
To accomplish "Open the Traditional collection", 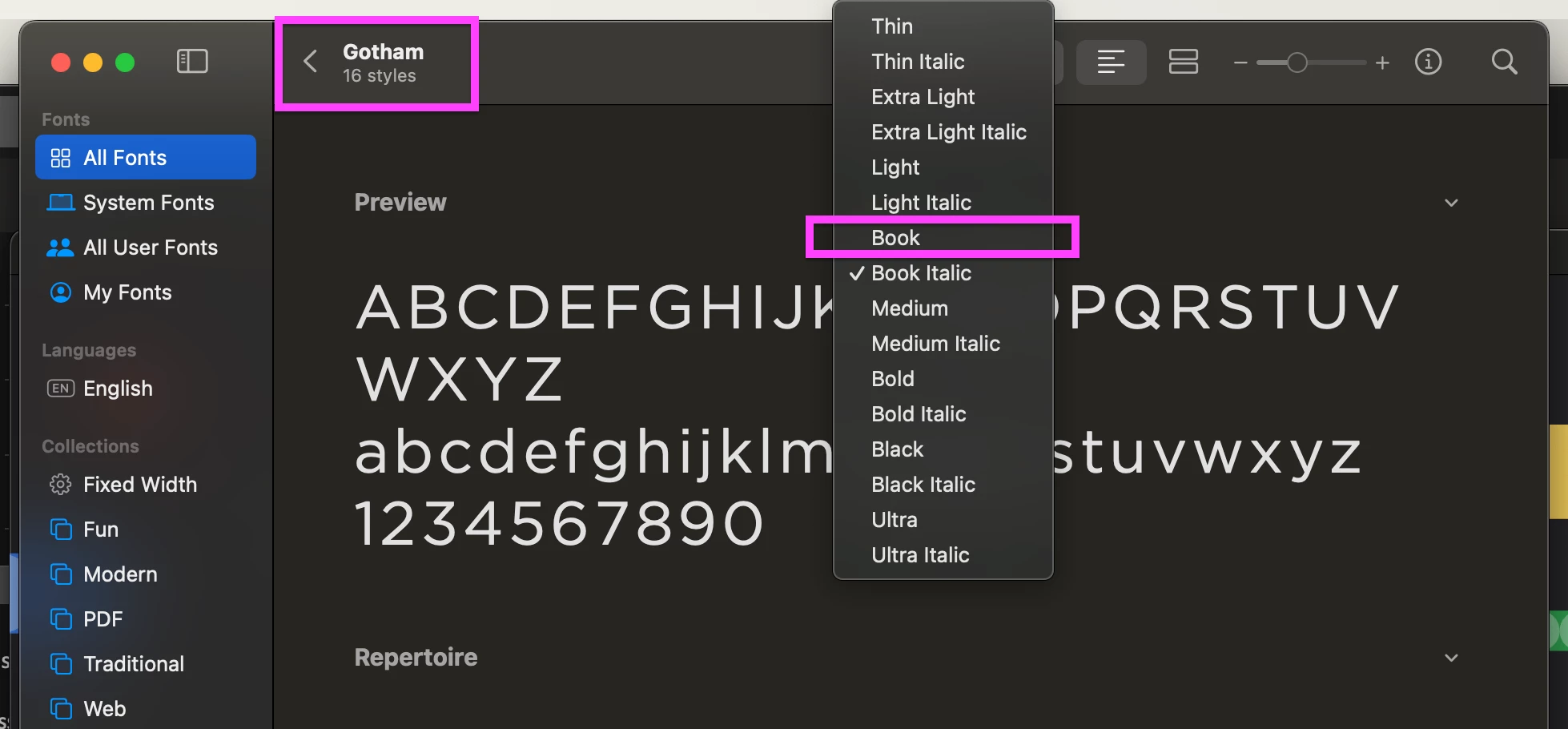I will (146, 663).
